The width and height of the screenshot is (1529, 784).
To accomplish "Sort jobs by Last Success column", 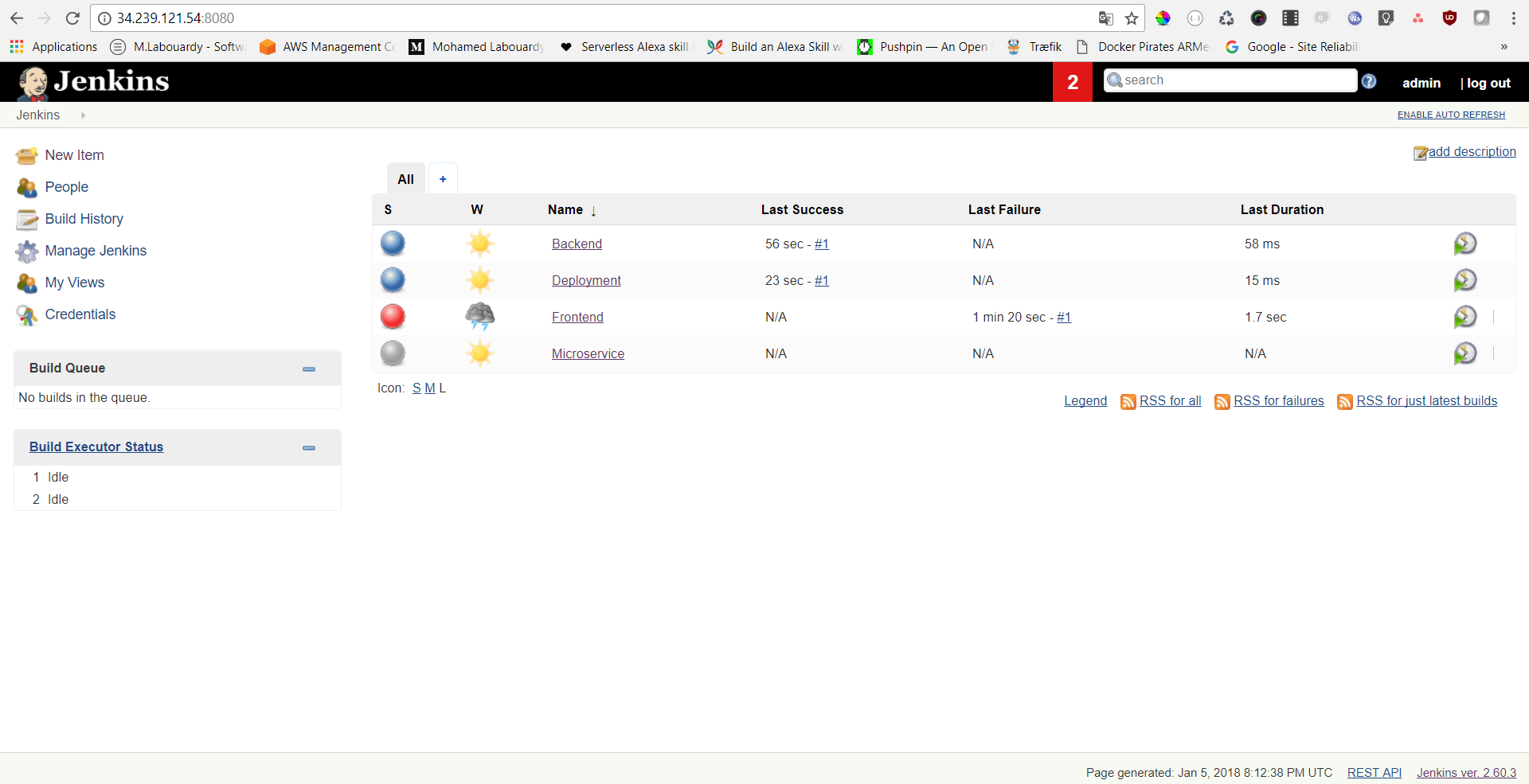I will (x=802, y=210).
